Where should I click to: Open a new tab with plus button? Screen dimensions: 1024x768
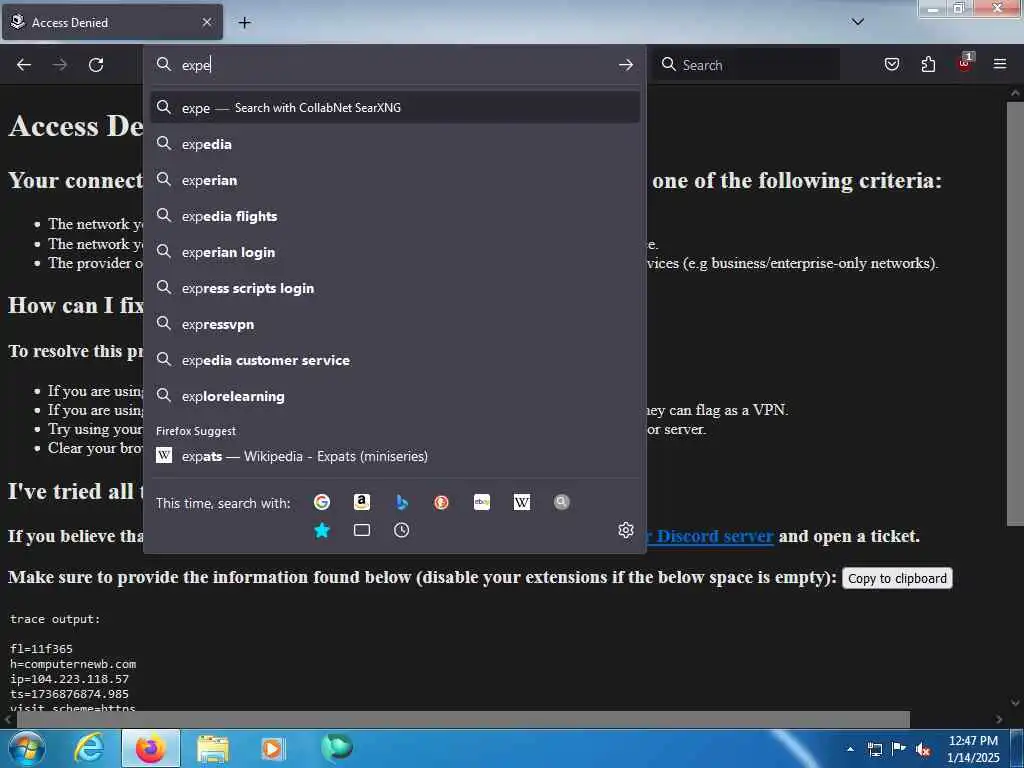coord(244,23)
